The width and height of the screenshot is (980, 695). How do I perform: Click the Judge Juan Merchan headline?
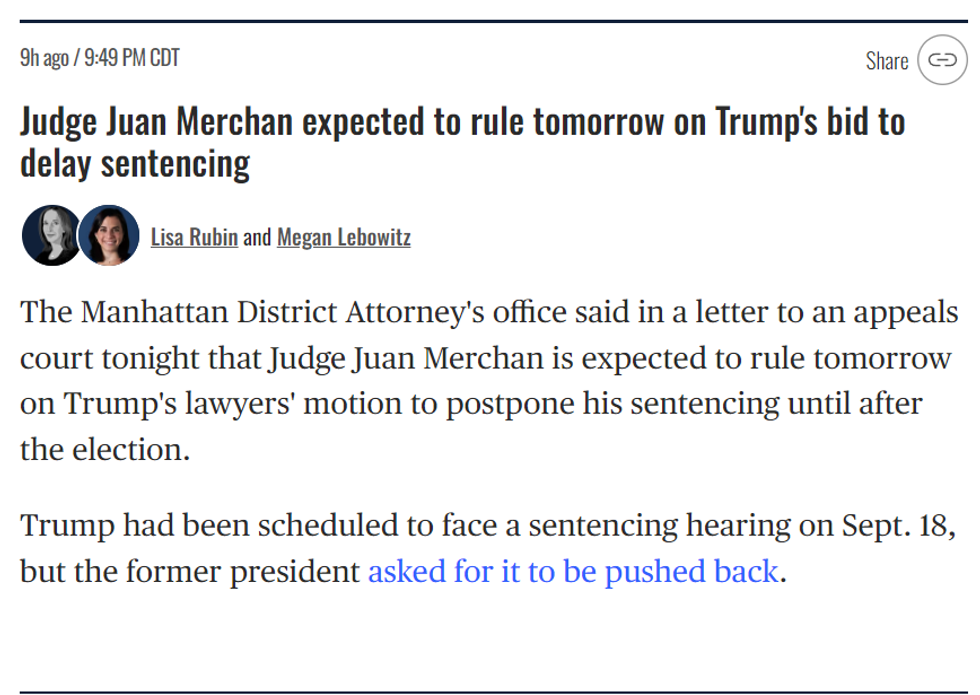[x=462, y=122]
